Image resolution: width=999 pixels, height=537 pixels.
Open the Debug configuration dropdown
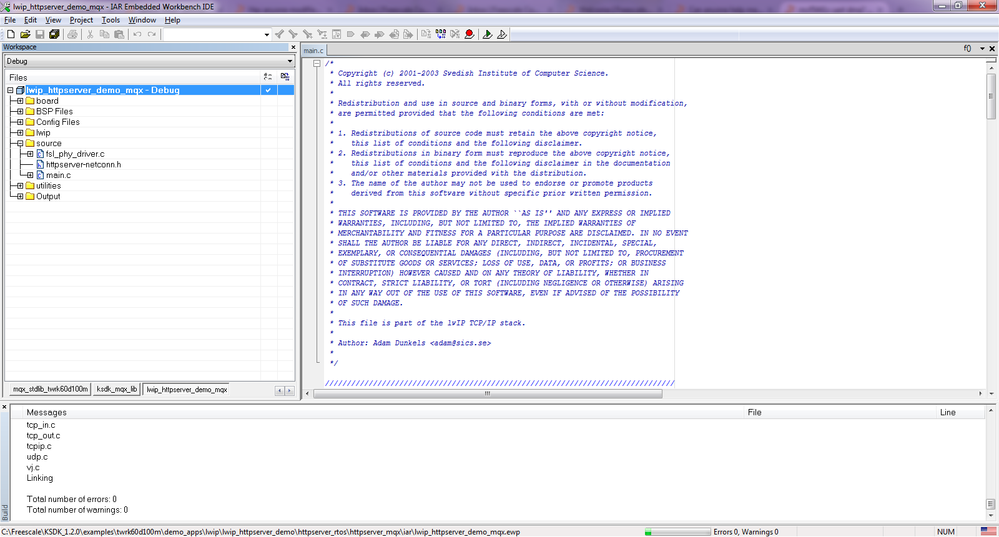tap(290, 61)
